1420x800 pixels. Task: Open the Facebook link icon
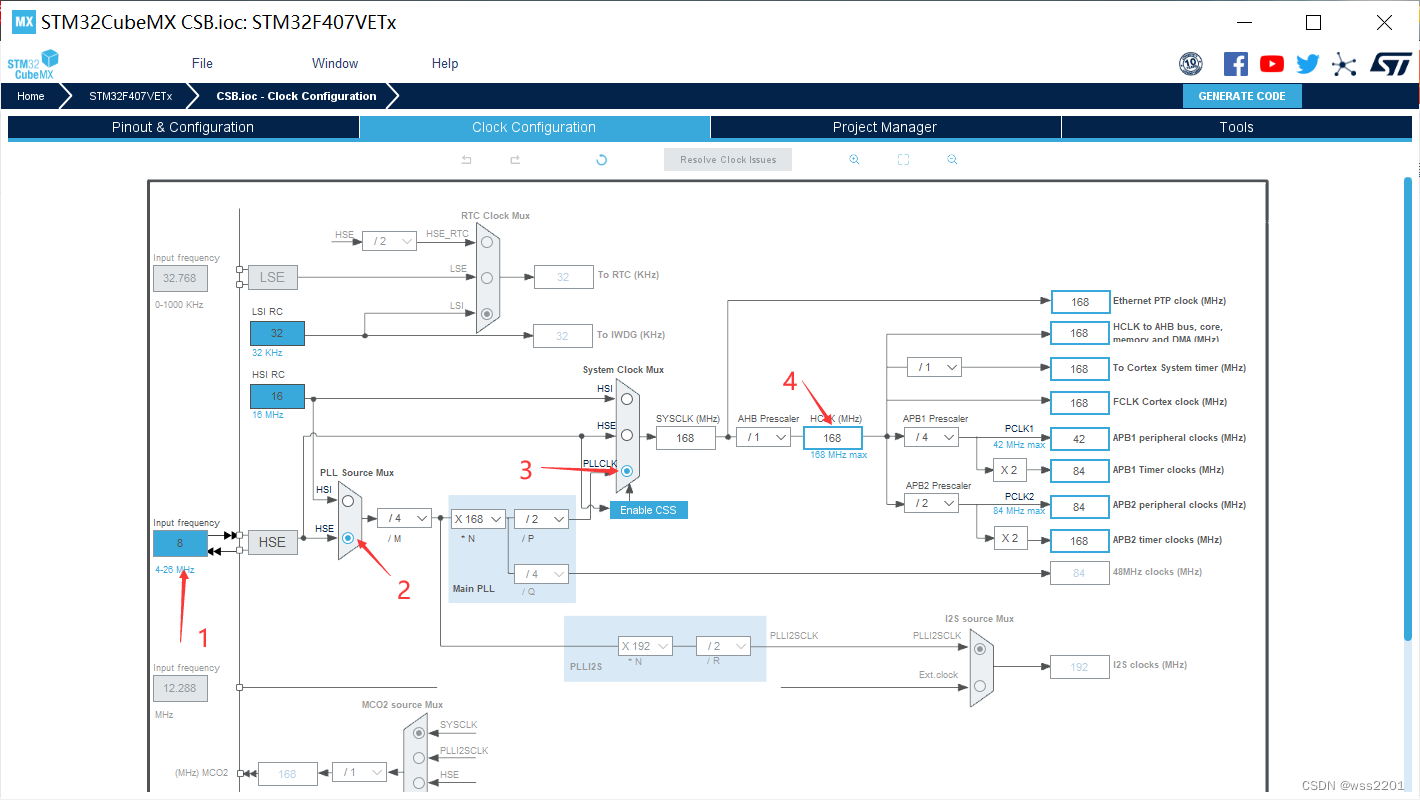[x=1236, y=64]
